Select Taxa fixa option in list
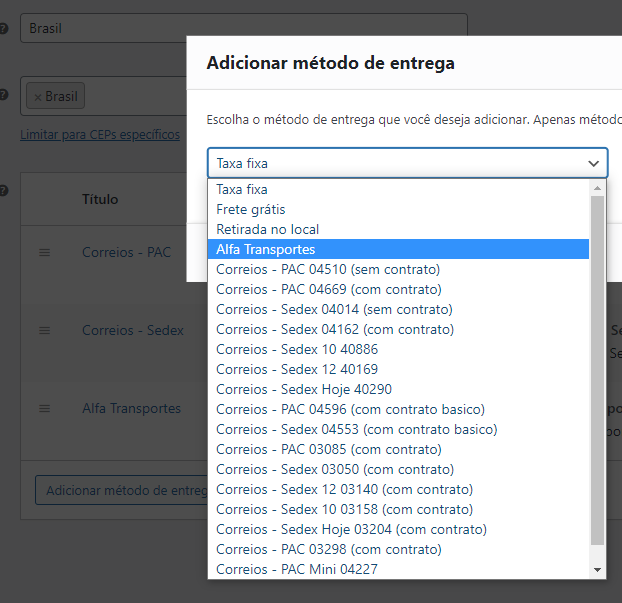Viewport: 622px width, 603px height. (398, 189)
